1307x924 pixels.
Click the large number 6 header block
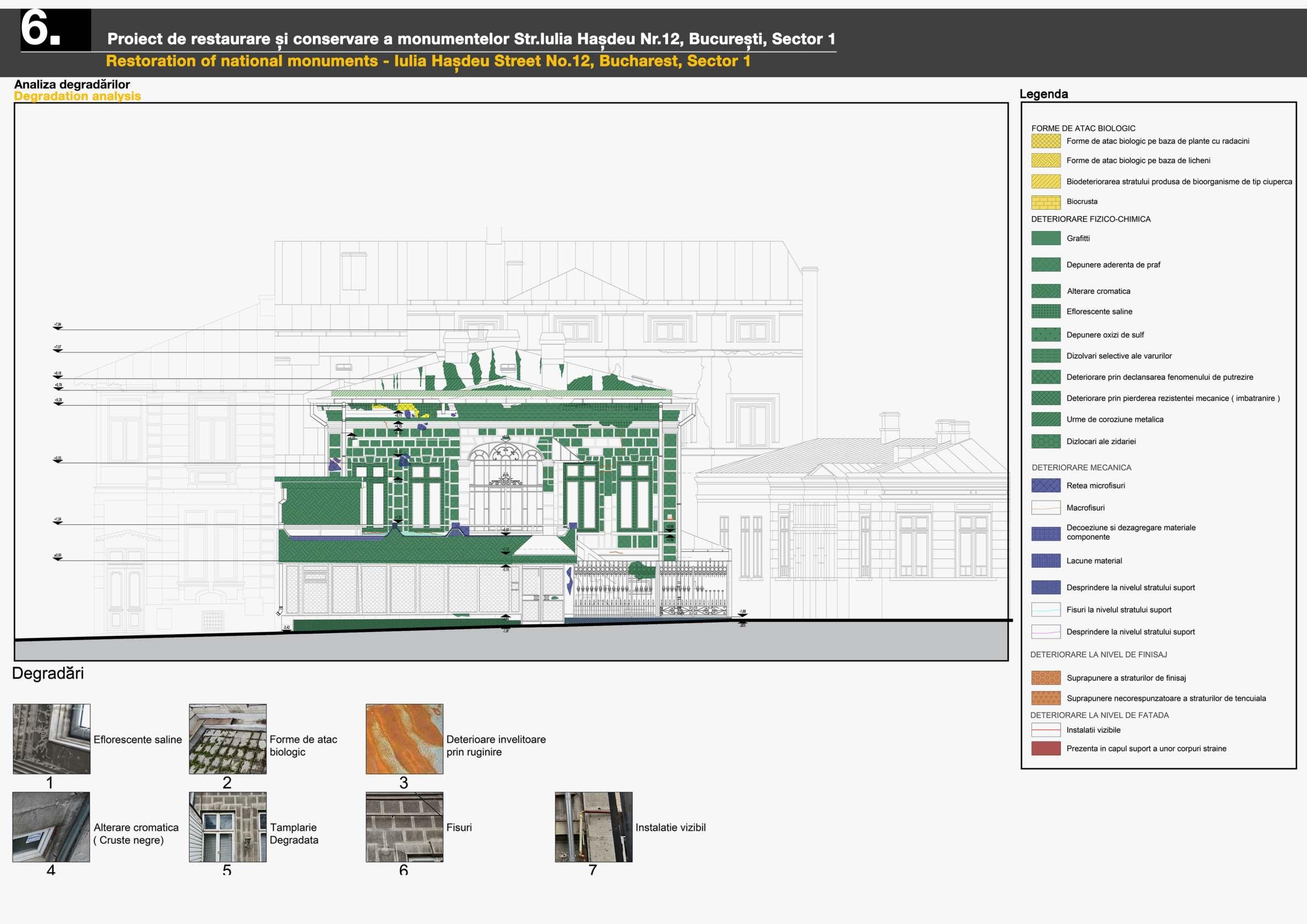tap(55, 30)
